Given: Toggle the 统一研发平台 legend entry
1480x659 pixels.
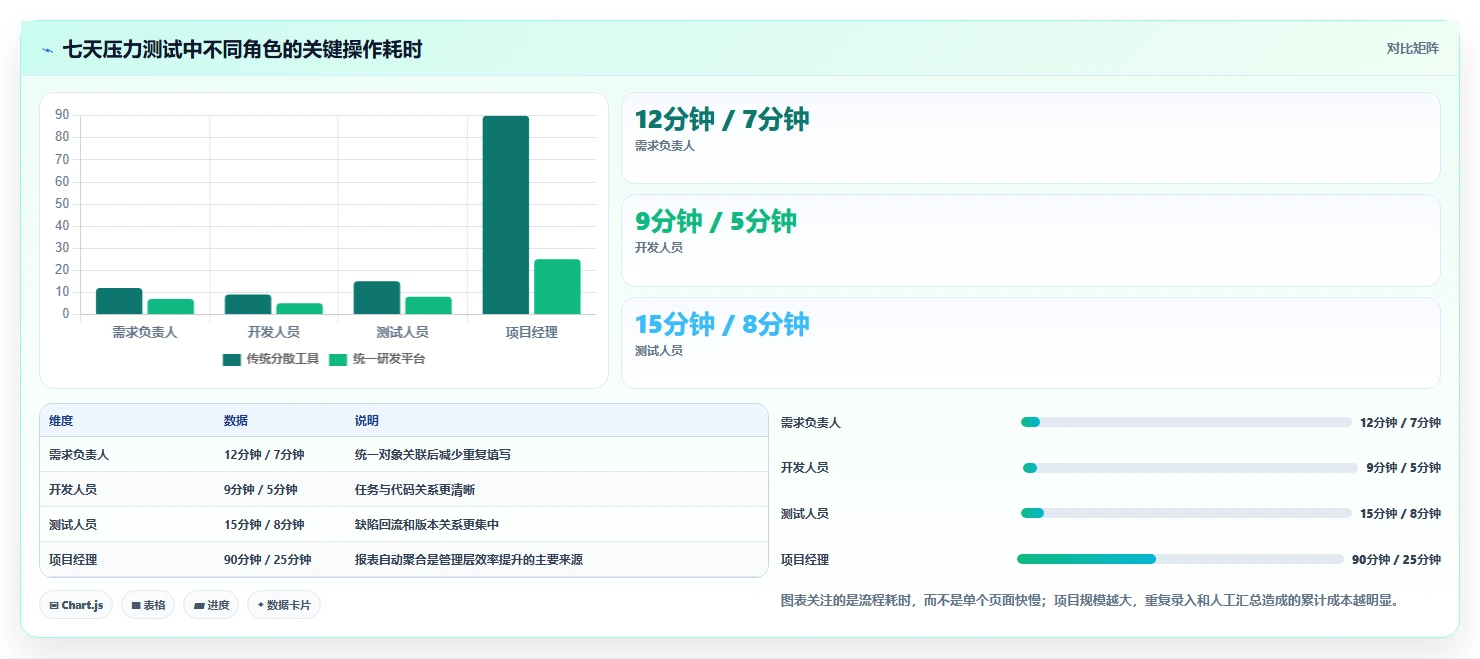Looking at the screenshot, I should tap(377, 359).
